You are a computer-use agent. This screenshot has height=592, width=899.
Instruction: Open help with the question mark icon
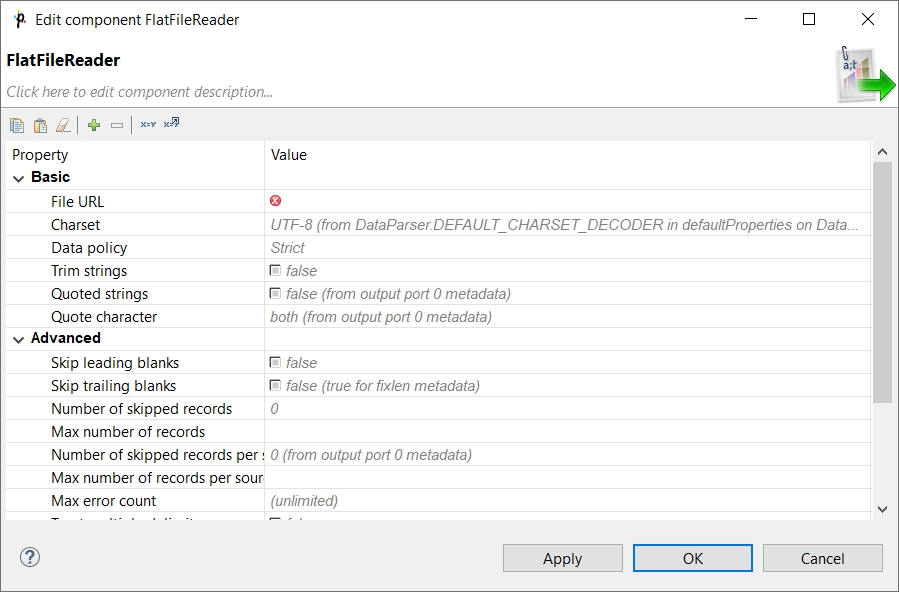coord(30,557)
